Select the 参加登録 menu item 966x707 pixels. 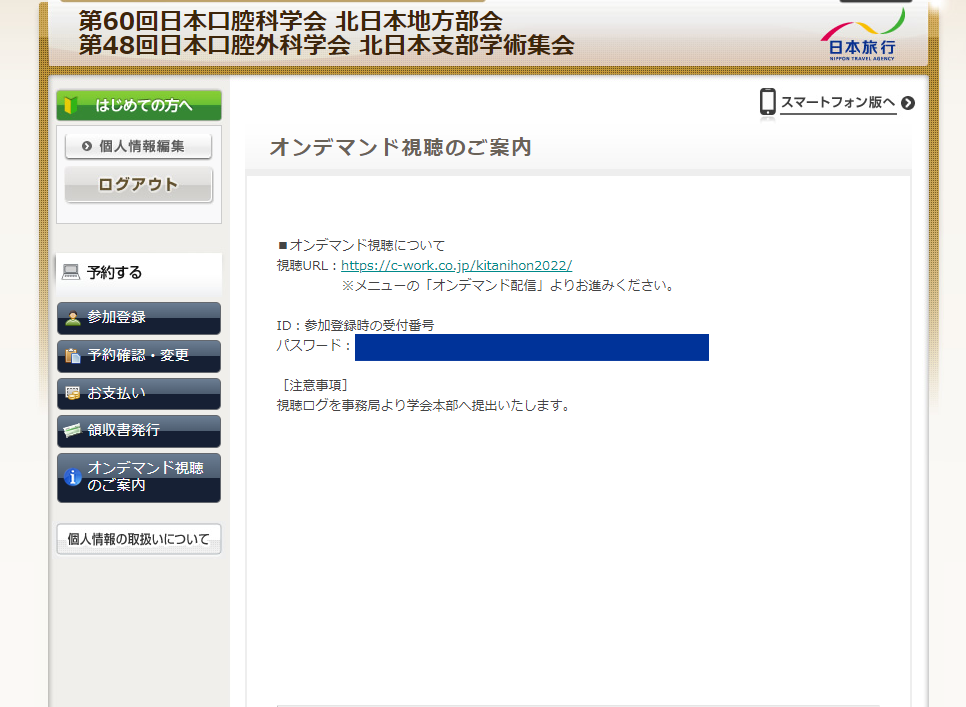pyautogui.click(x=139, y=318)
